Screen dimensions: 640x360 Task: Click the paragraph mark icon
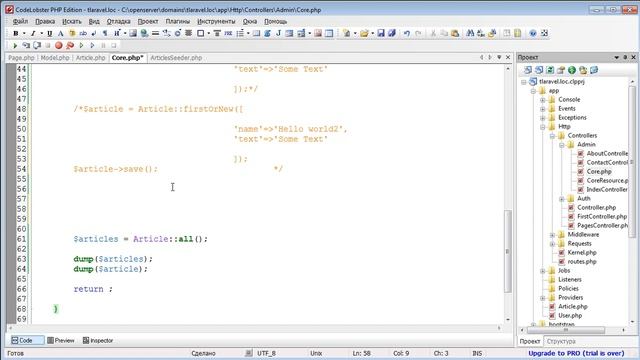(105, 33)
